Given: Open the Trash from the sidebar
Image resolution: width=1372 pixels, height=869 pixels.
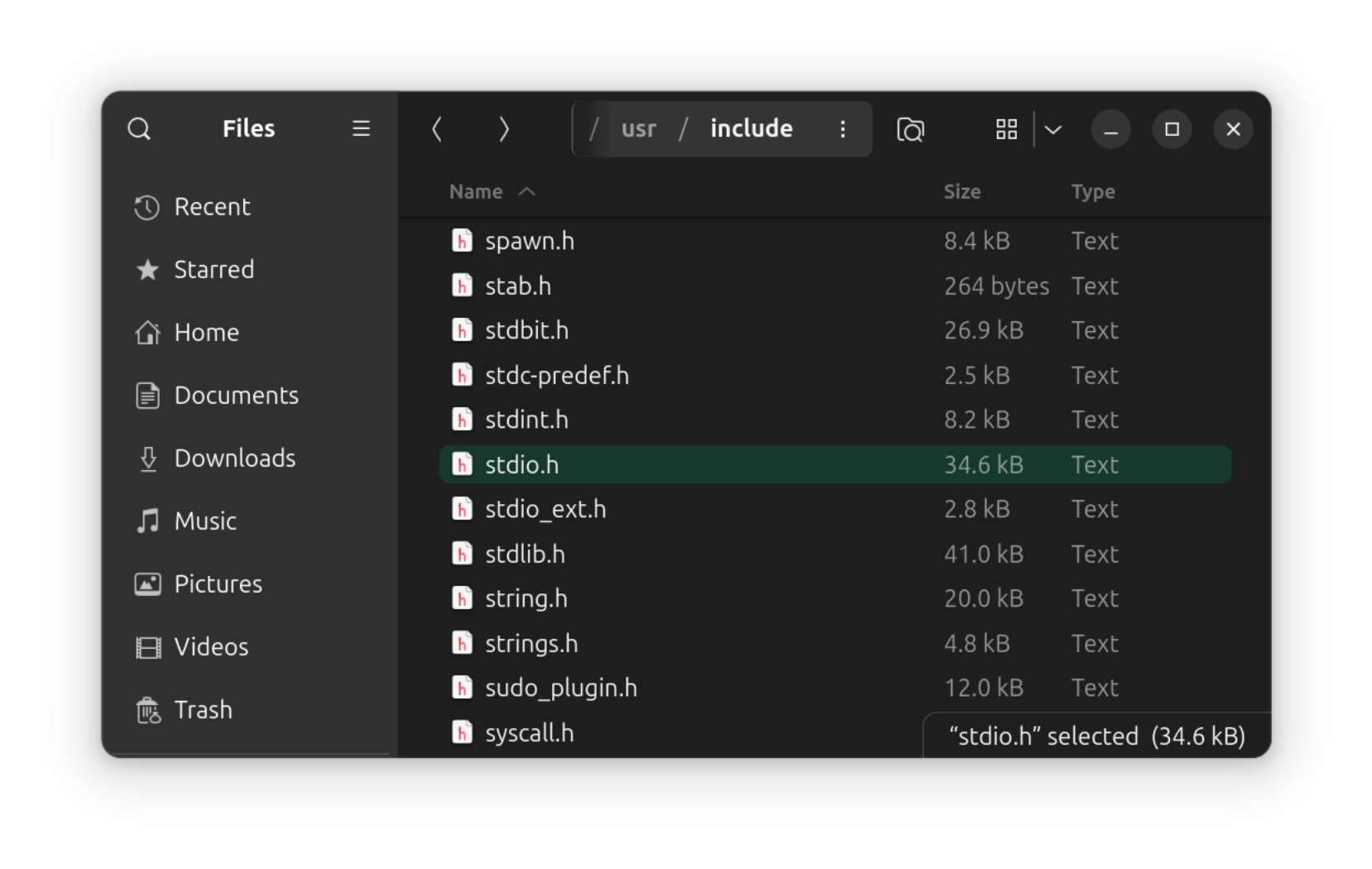Looking at the screenshot, I should (x=203, y=709).
